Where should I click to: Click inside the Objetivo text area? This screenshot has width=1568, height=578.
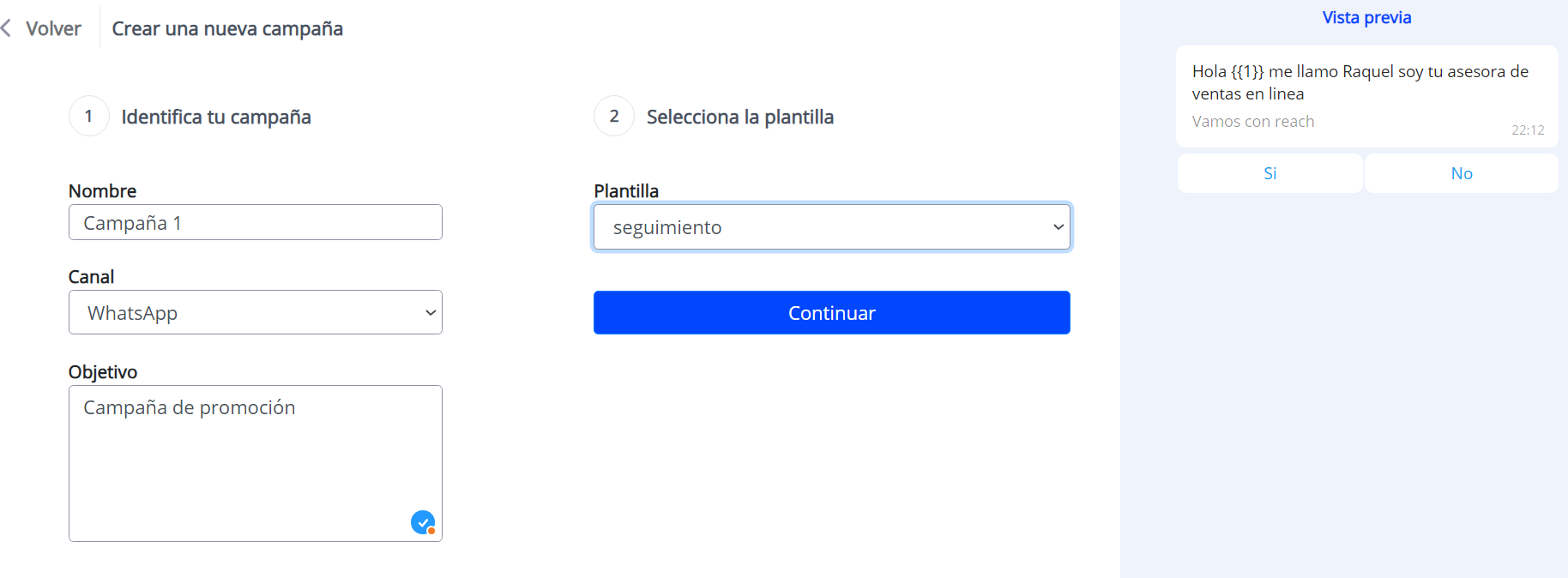point(255,446)
